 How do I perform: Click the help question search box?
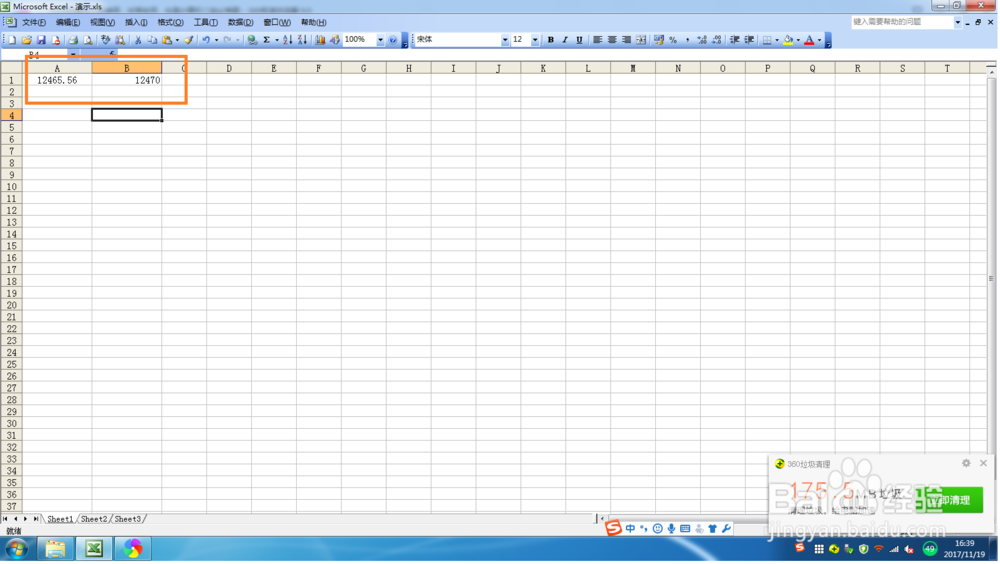(904, 22)
